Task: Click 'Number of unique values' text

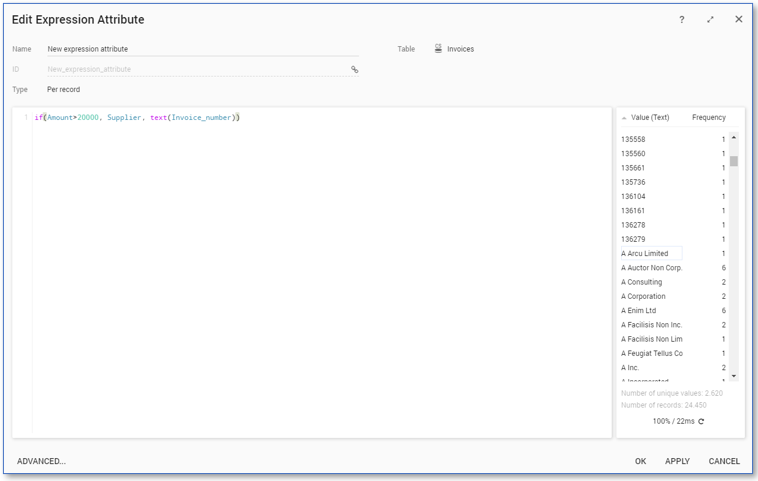Action: tap(672, 393)
